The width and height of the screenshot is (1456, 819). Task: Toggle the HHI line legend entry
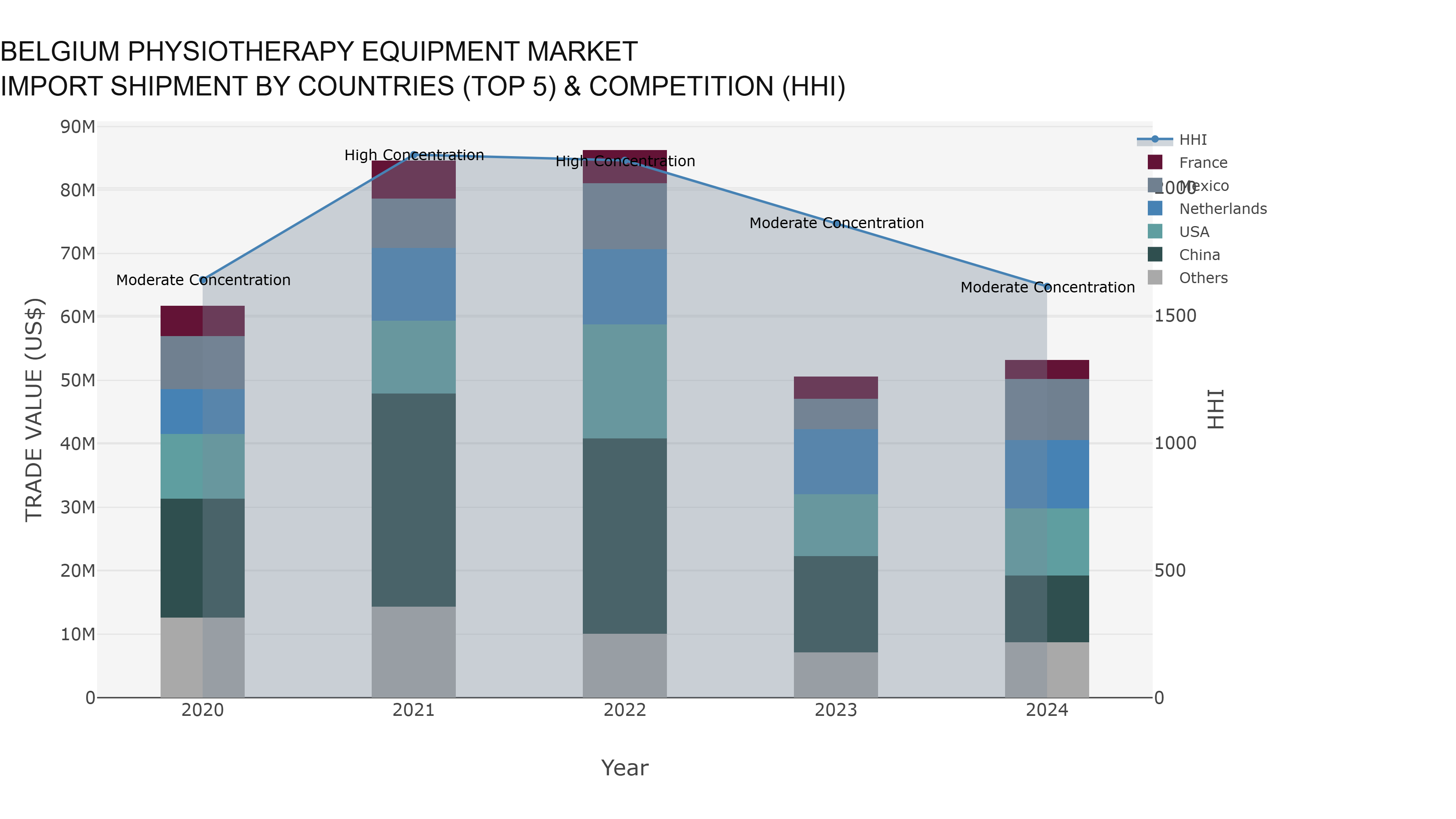tap(1193, 140)
